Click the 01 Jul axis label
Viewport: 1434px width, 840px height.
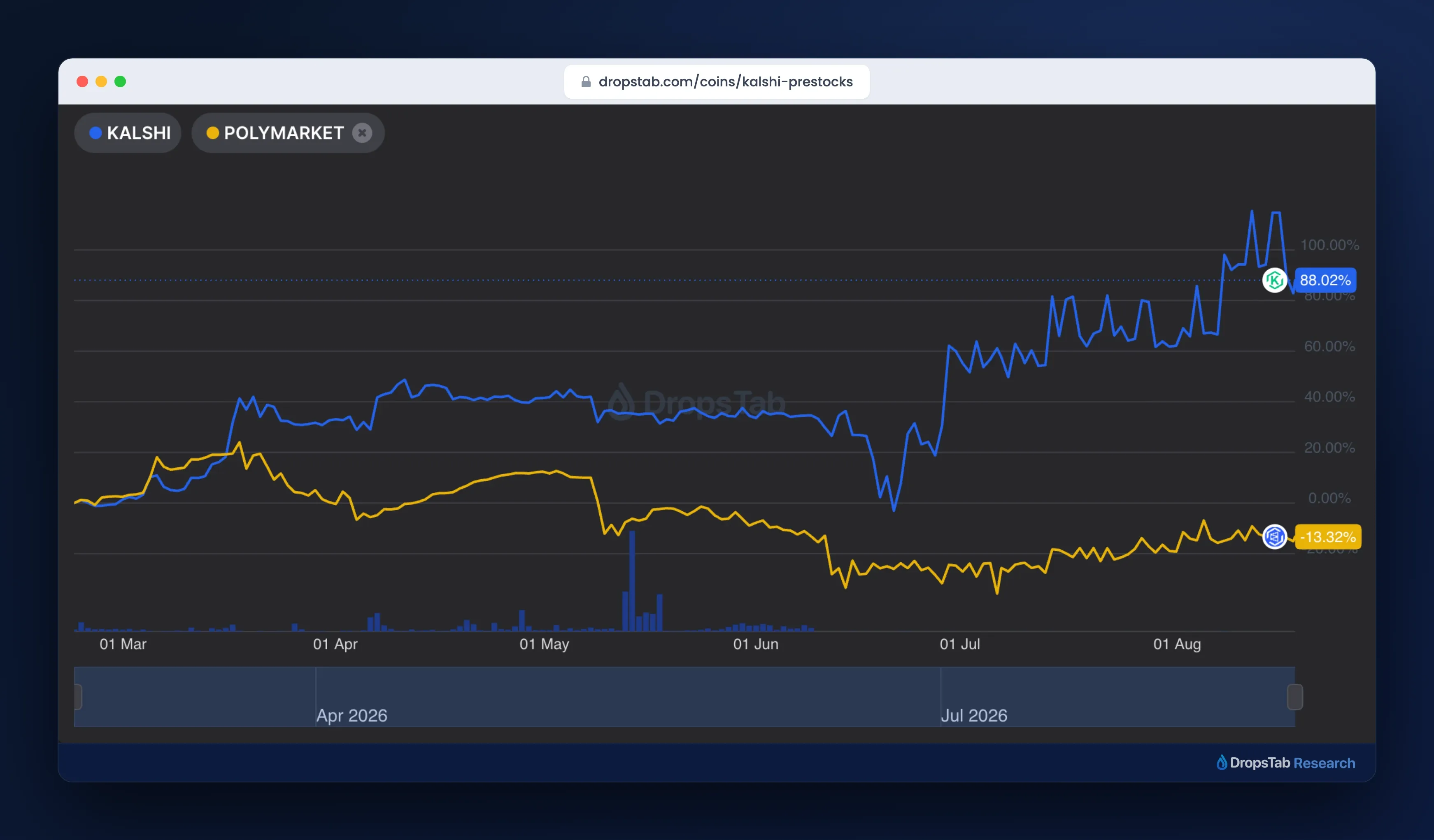(x=960, y=644)
